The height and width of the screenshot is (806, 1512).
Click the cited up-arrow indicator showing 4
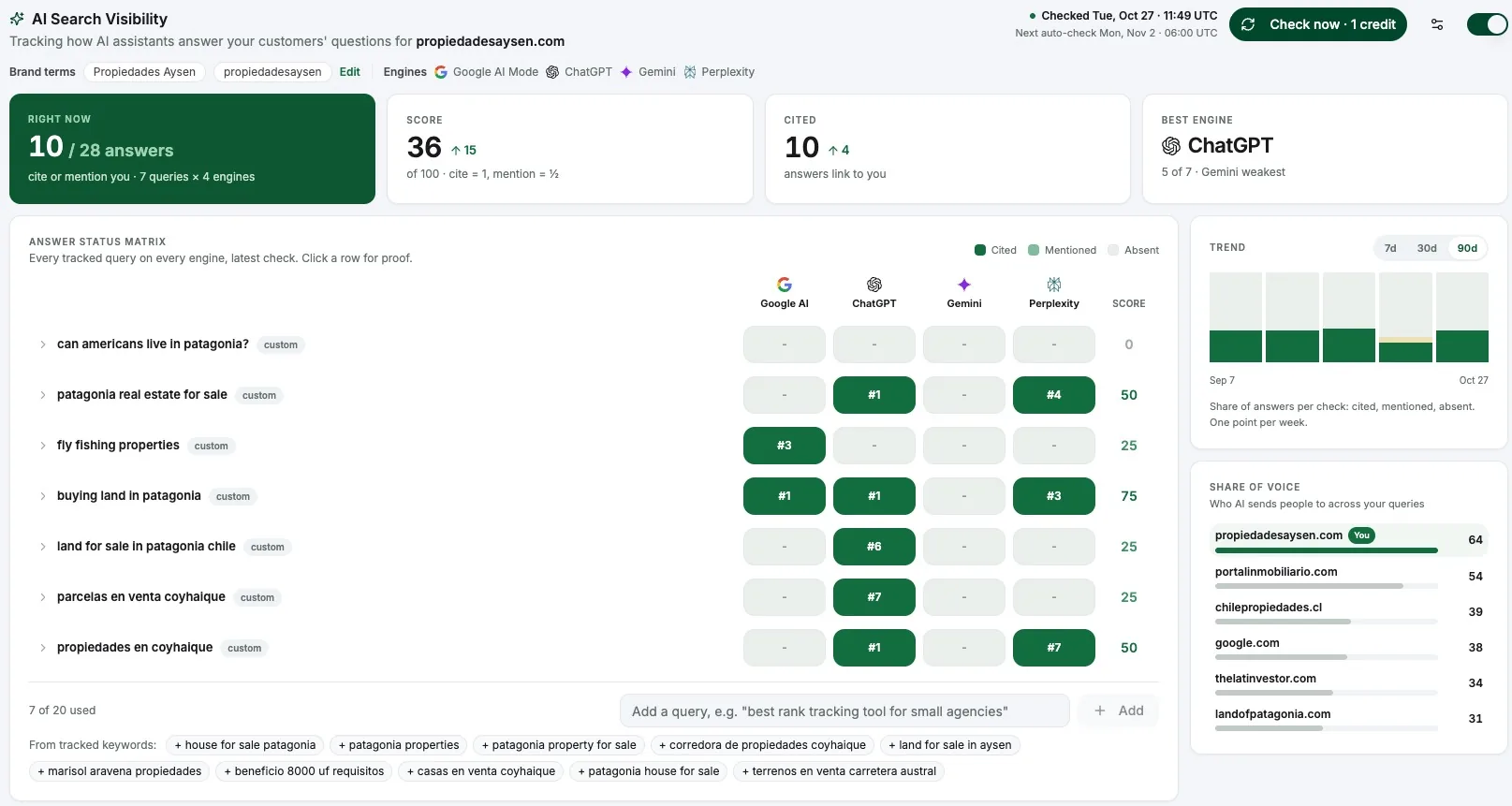(839, 150)
